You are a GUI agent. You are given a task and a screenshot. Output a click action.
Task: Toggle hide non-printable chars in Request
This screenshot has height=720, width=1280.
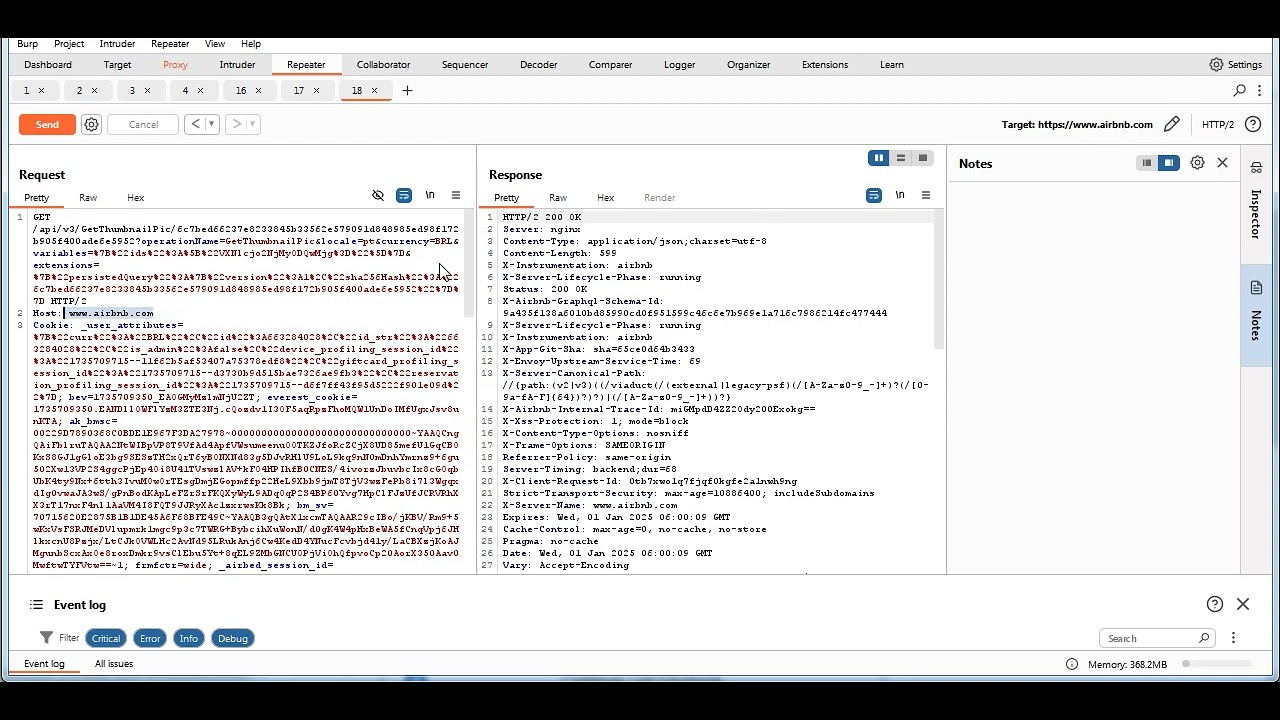378,196
